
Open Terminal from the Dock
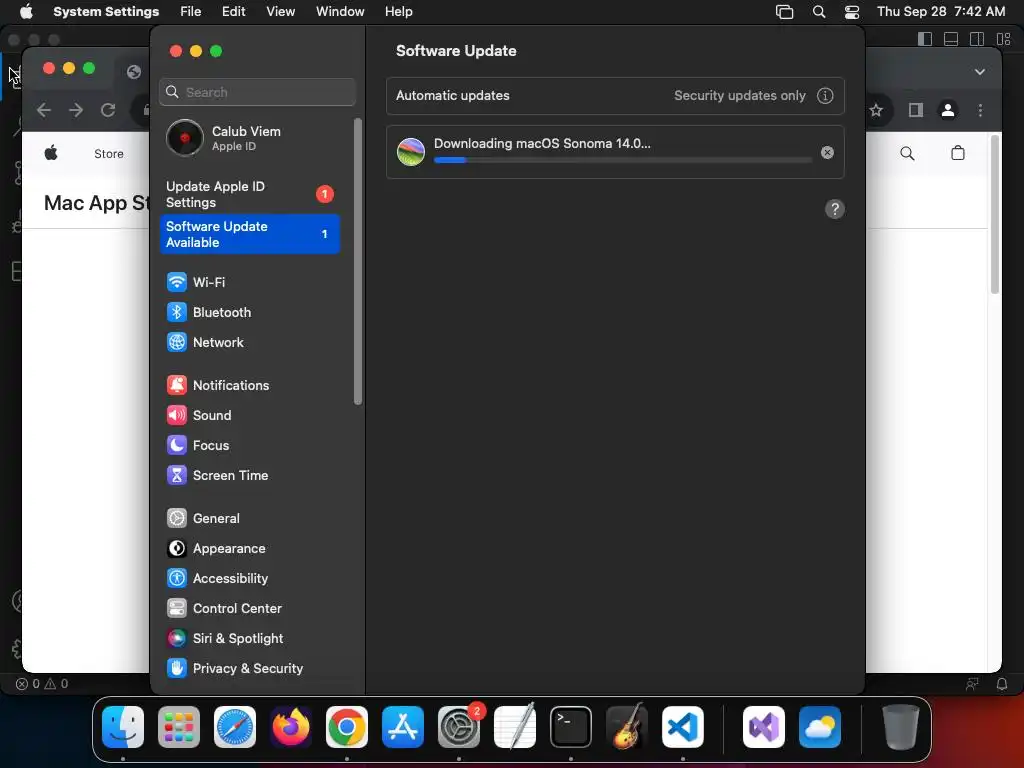[x=571, y=727]
